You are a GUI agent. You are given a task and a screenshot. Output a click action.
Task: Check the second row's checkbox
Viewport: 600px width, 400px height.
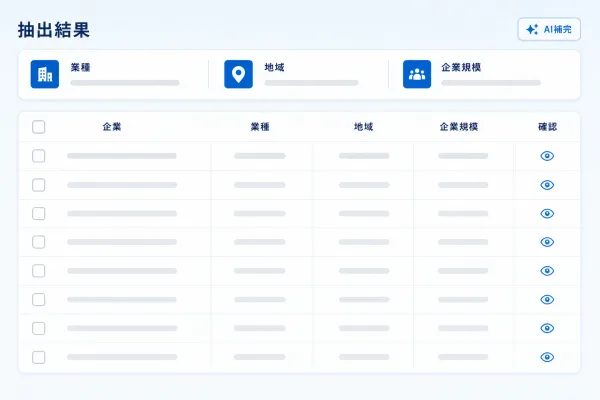[39, 185]
